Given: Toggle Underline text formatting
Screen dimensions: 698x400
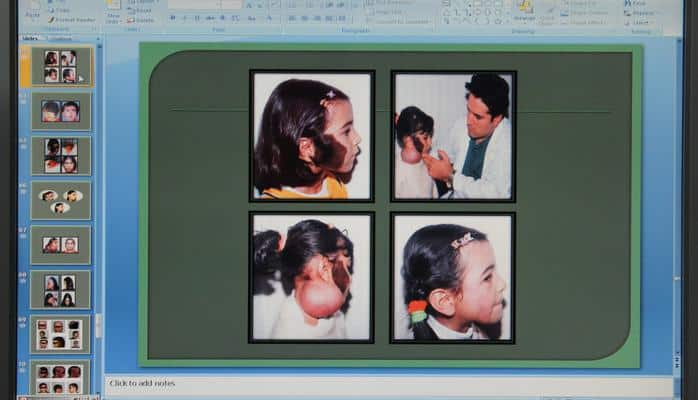Looking at the screenshot, I should pyautogui.click(x=196, y=18).
